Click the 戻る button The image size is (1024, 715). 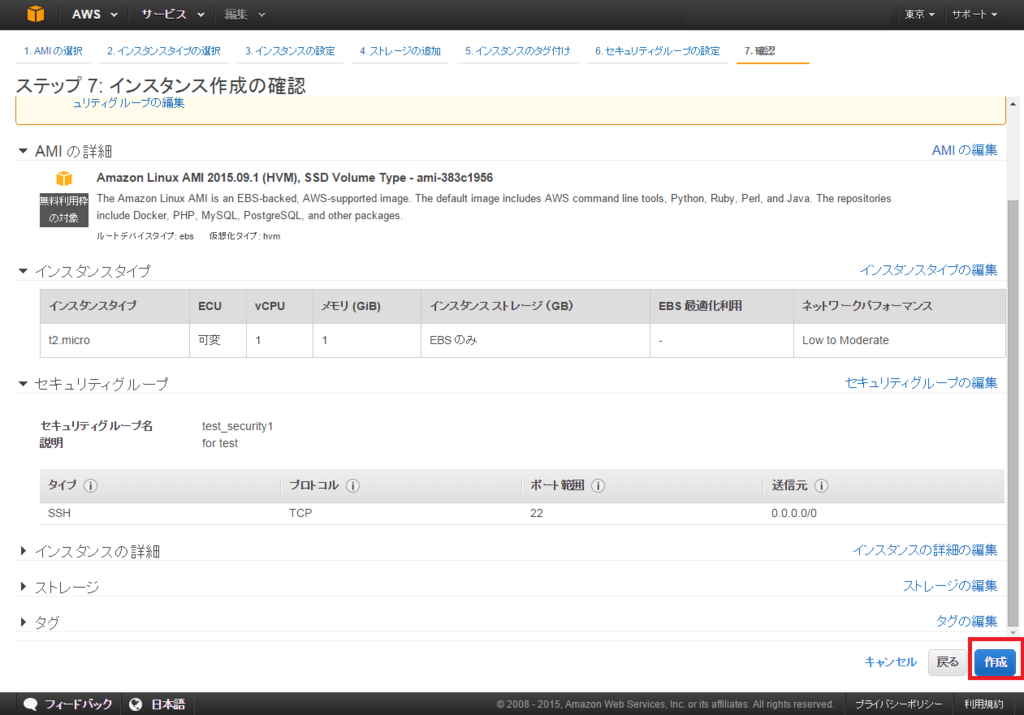pos(947,662)
